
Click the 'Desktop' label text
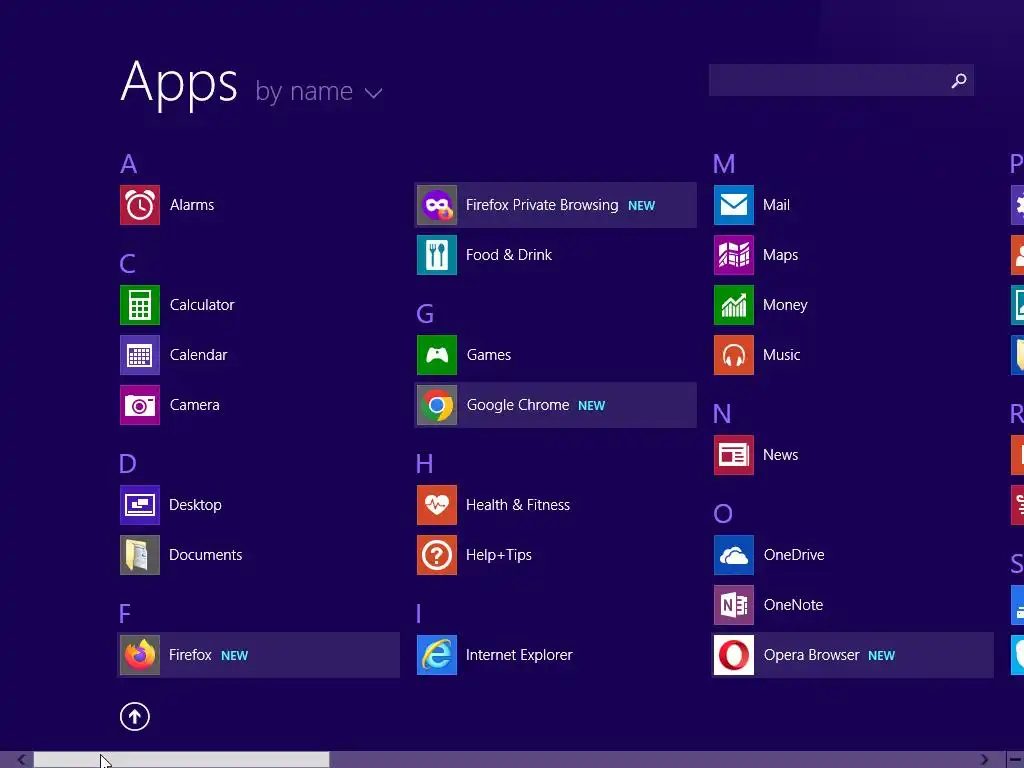point(195,505)
